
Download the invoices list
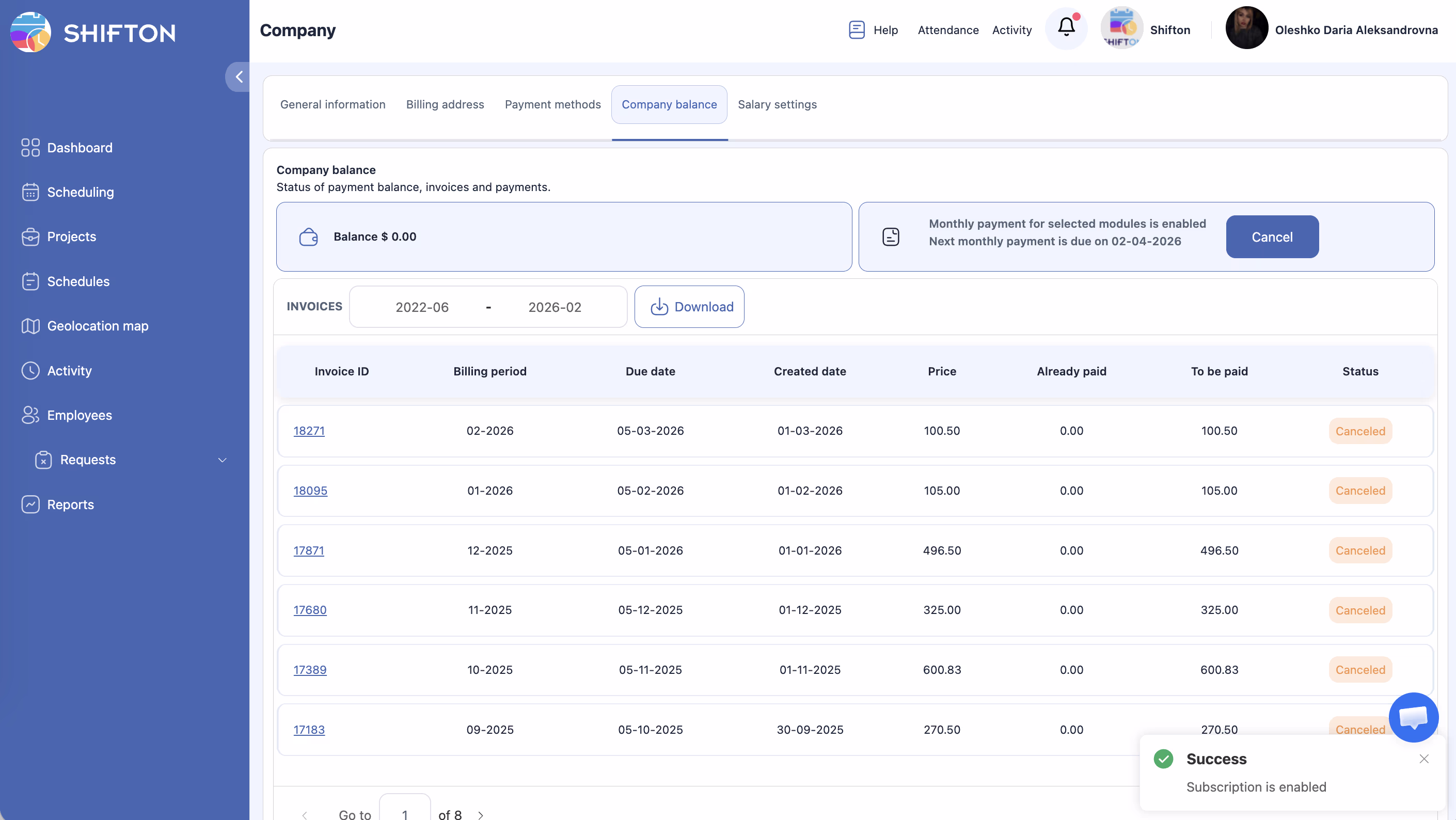pos(689,307)
